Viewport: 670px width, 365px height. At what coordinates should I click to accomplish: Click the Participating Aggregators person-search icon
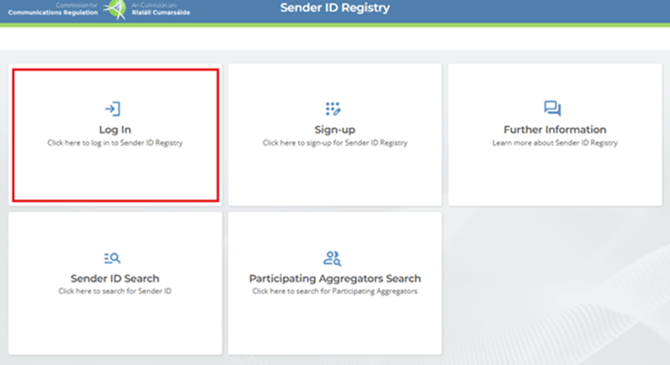(332, 258)
